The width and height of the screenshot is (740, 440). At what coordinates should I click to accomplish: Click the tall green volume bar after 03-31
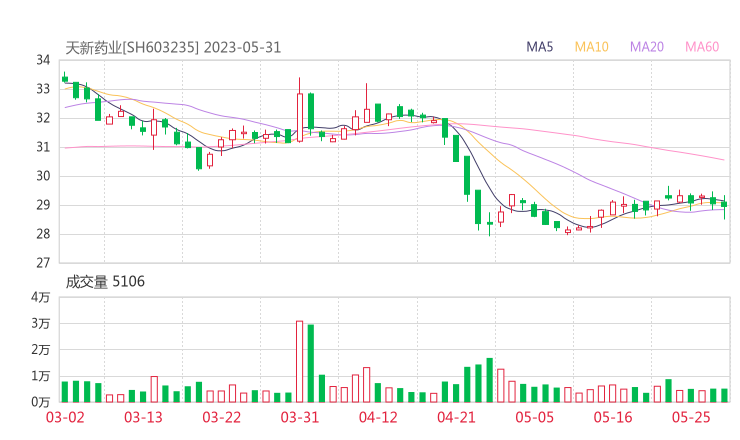point(311,364)
